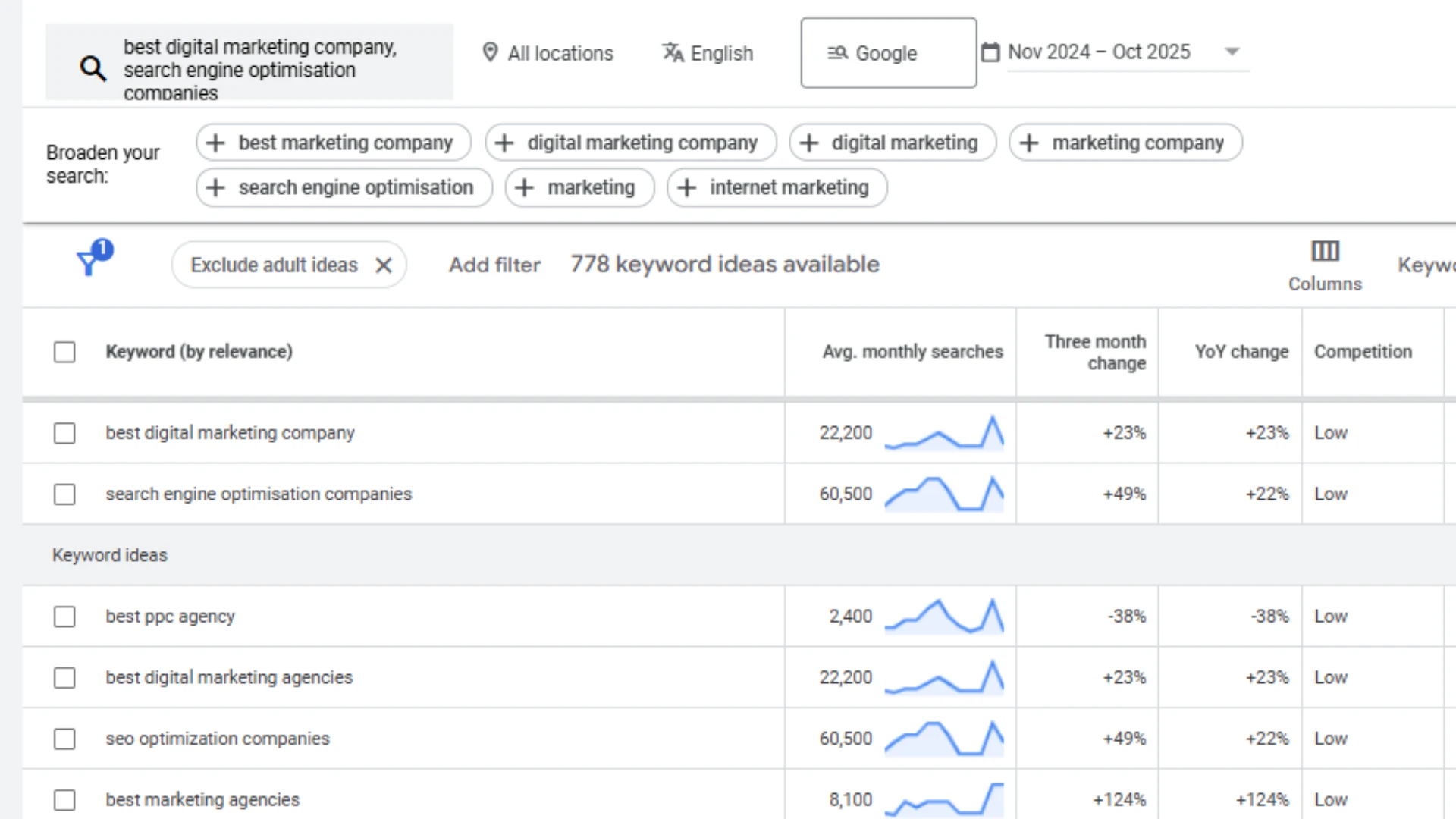View trend sparkline for best ppc agency
This screenshot has width=1456, height=819.
tap(944, 616)
